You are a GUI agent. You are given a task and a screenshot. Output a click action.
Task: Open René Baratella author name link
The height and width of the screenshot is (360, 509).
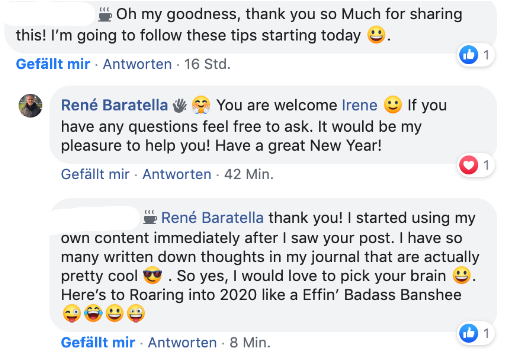coord(114,105)
